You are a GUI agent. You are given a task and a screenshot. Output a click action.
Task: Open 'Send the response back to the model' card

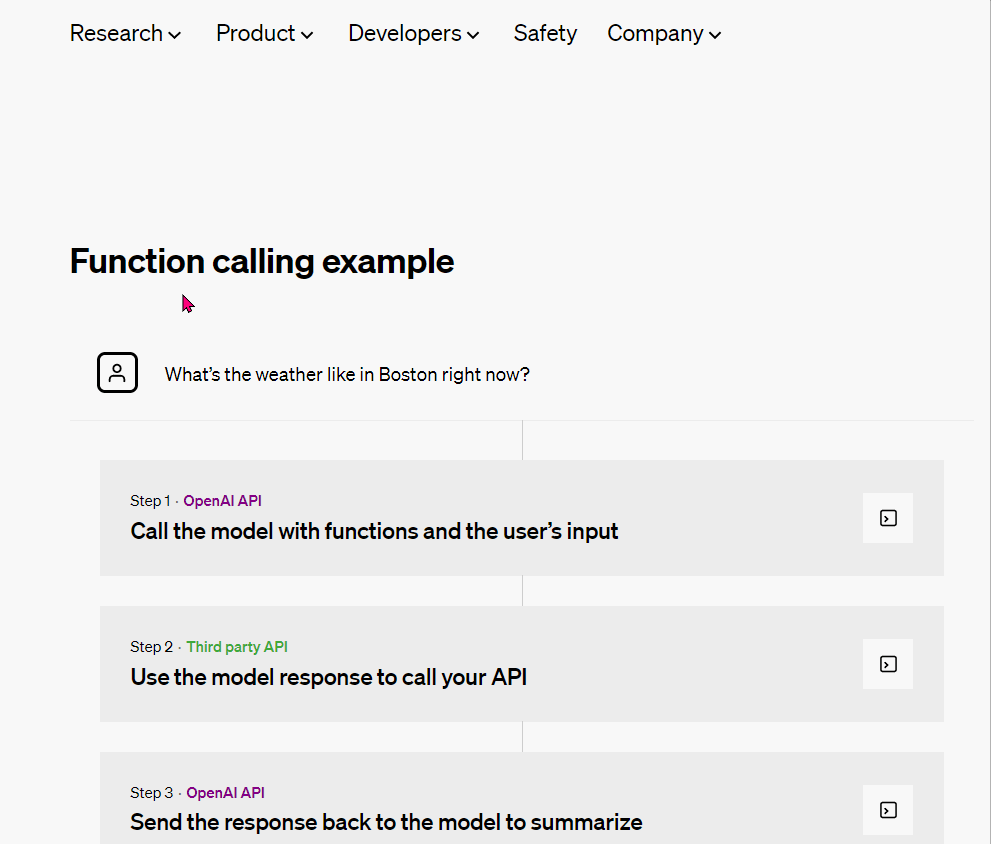point(522,798)
